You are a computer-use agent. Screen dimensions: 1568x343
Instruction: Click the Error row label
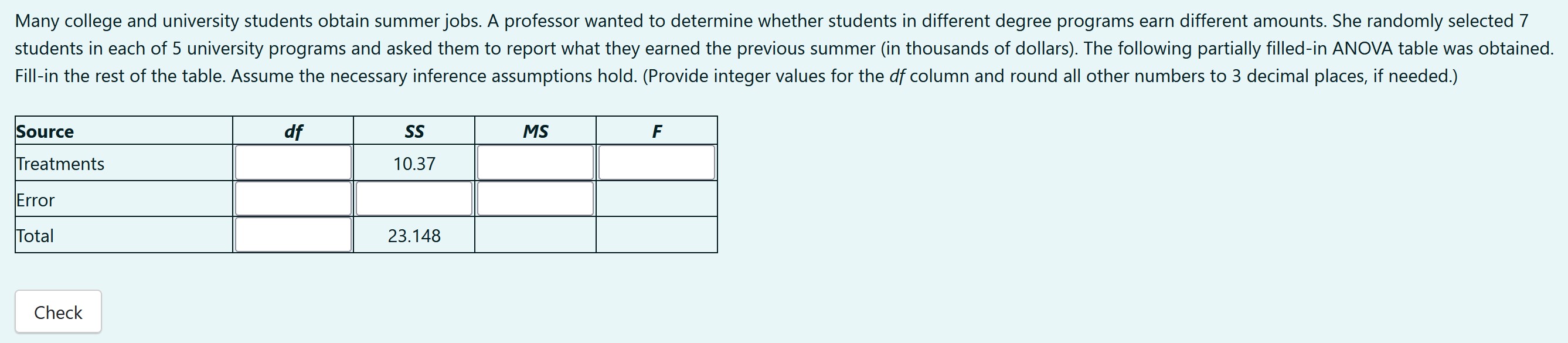(x=34, y=200)
